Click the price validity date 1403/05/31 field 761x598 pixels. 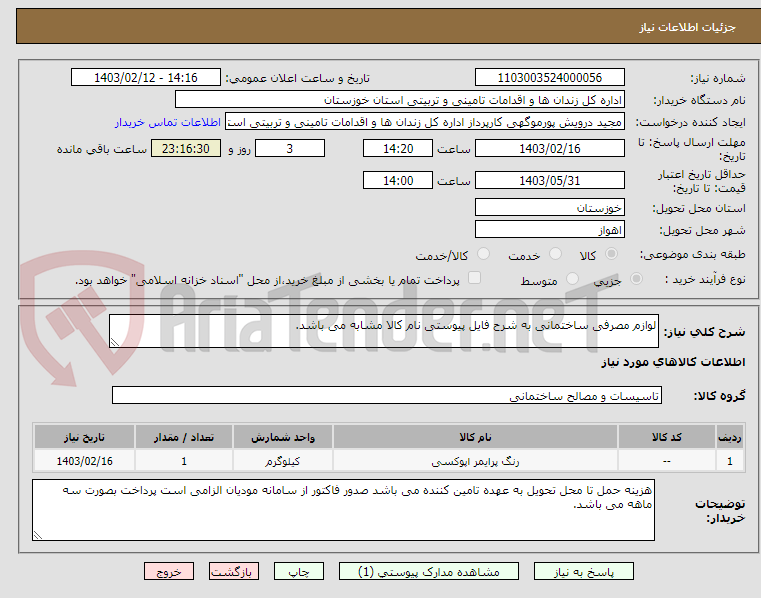[x=550, y=181]
